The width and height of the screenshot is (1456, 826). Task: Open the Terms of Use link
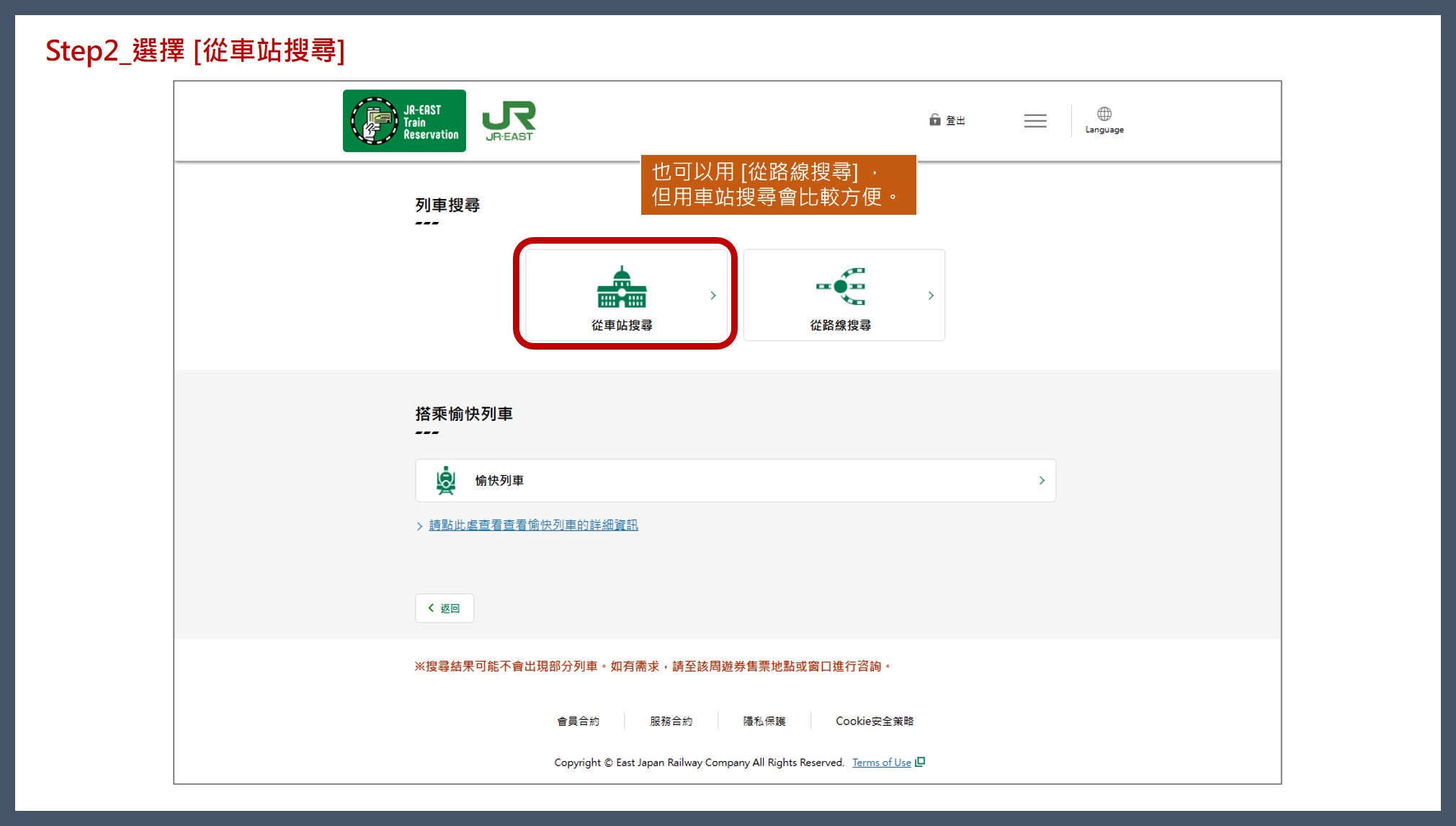point(881,763)
